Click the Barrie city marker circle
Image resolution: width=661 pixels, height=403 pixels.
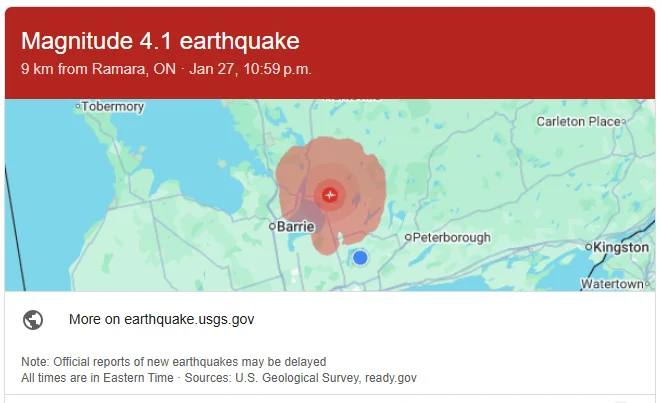click(272, 227)
